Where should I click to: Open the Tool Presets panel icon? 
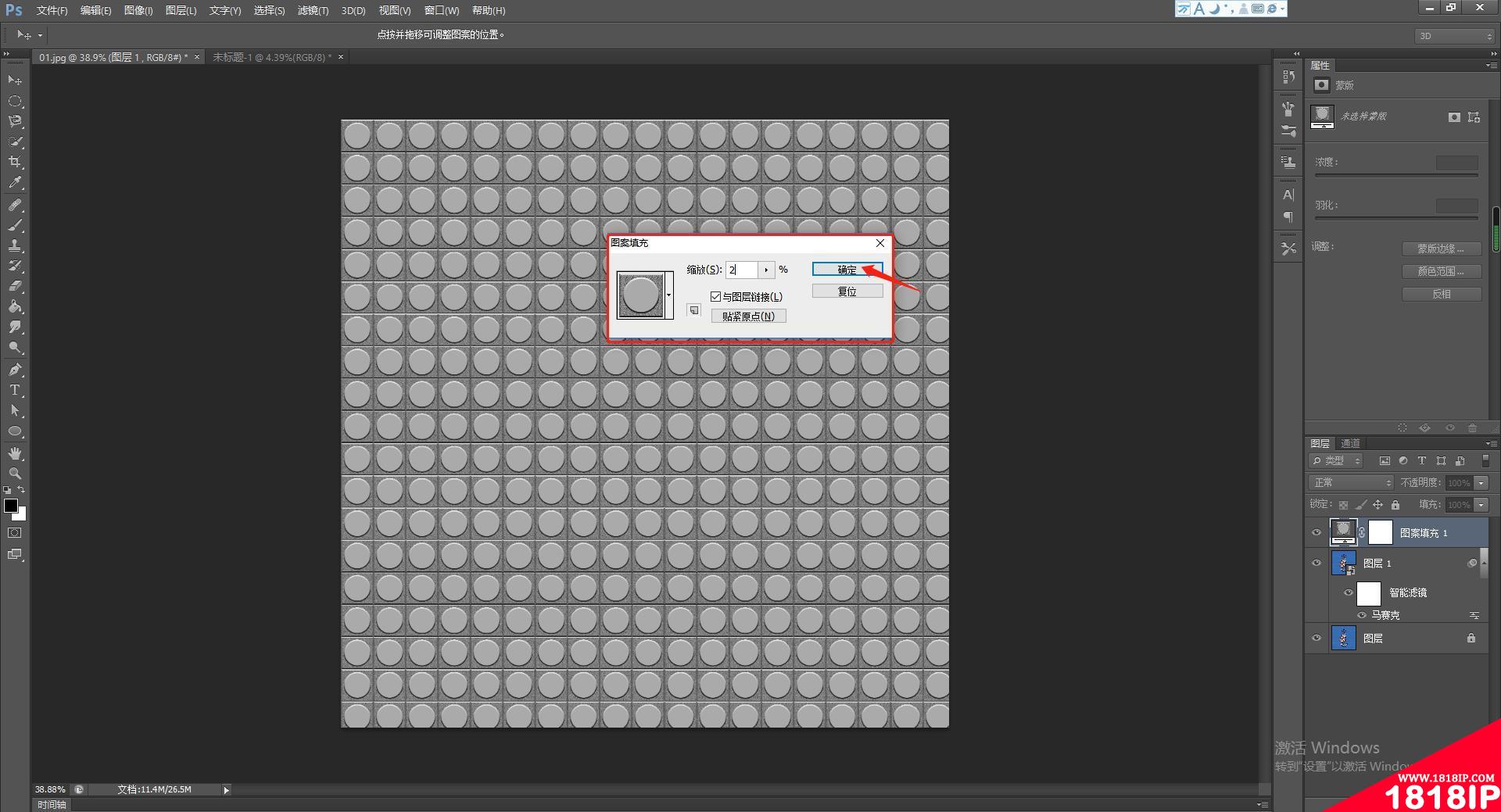[1288, 249]
